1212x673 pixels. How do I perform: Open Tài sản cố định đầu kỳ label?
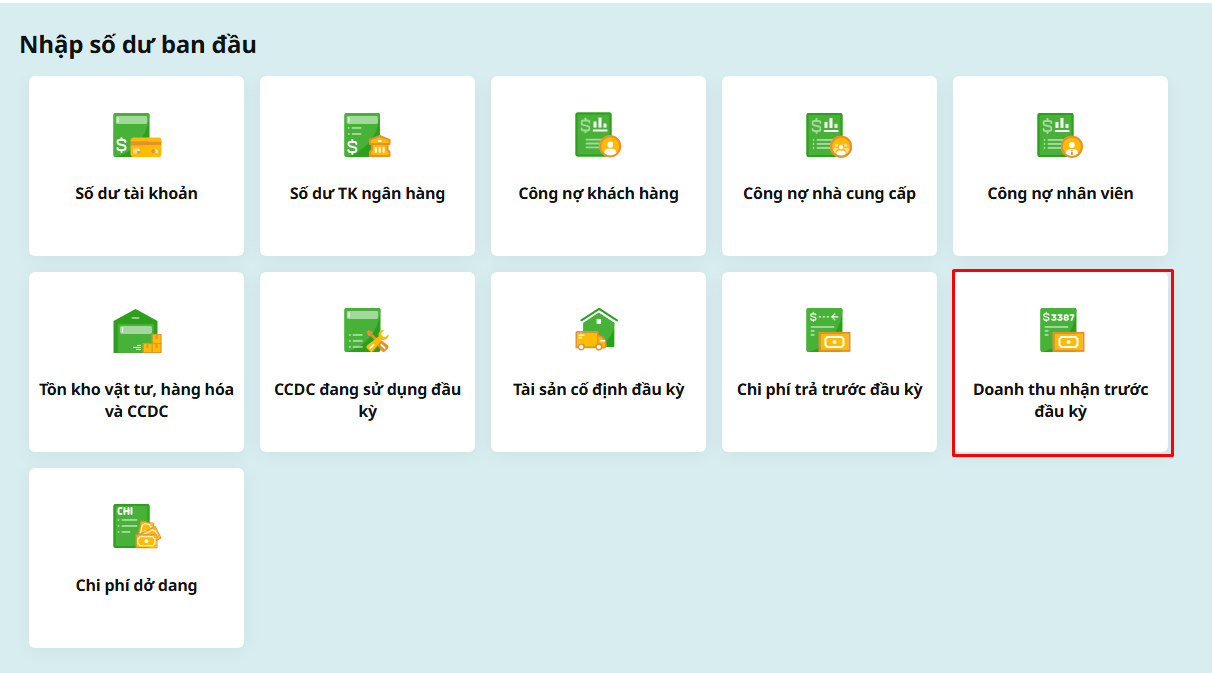click(x=598, y=390)
